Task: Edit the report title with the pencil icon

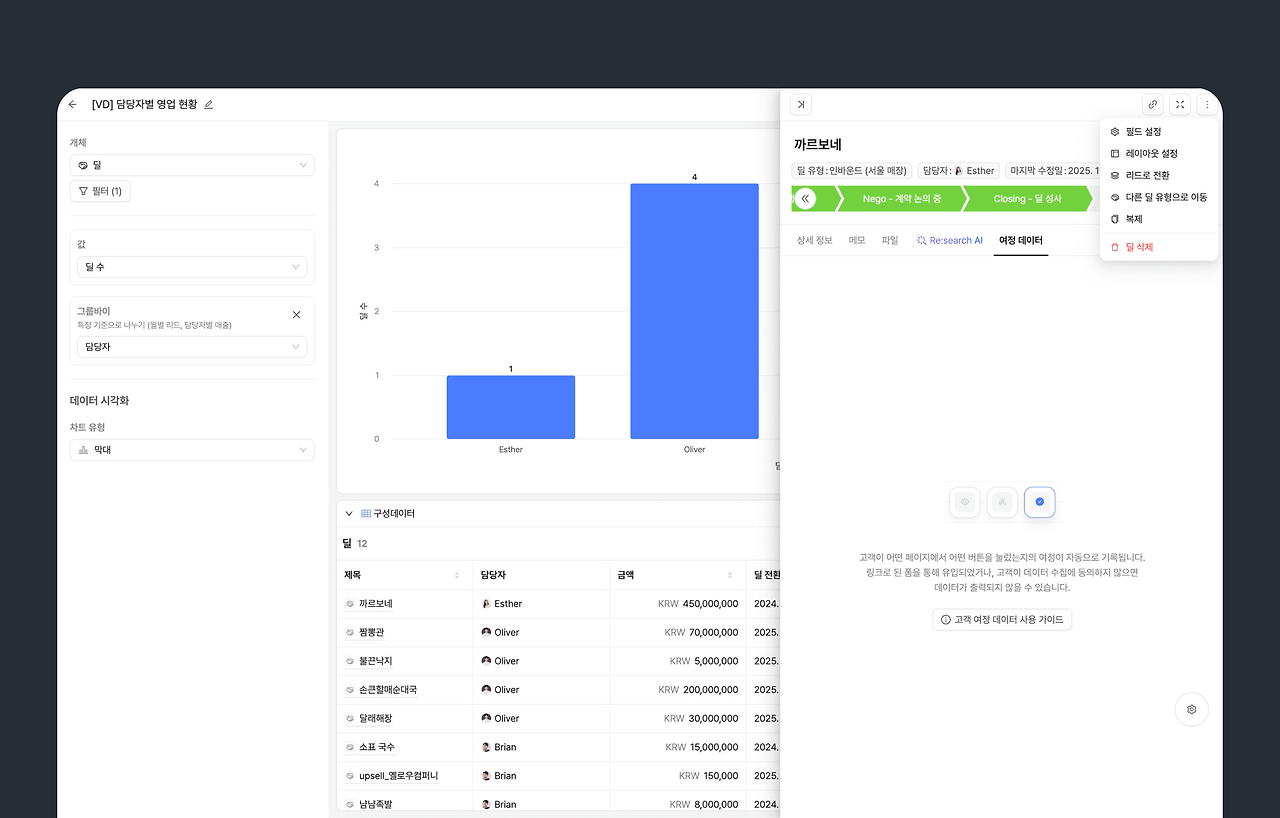Action: tap(209, 104)
